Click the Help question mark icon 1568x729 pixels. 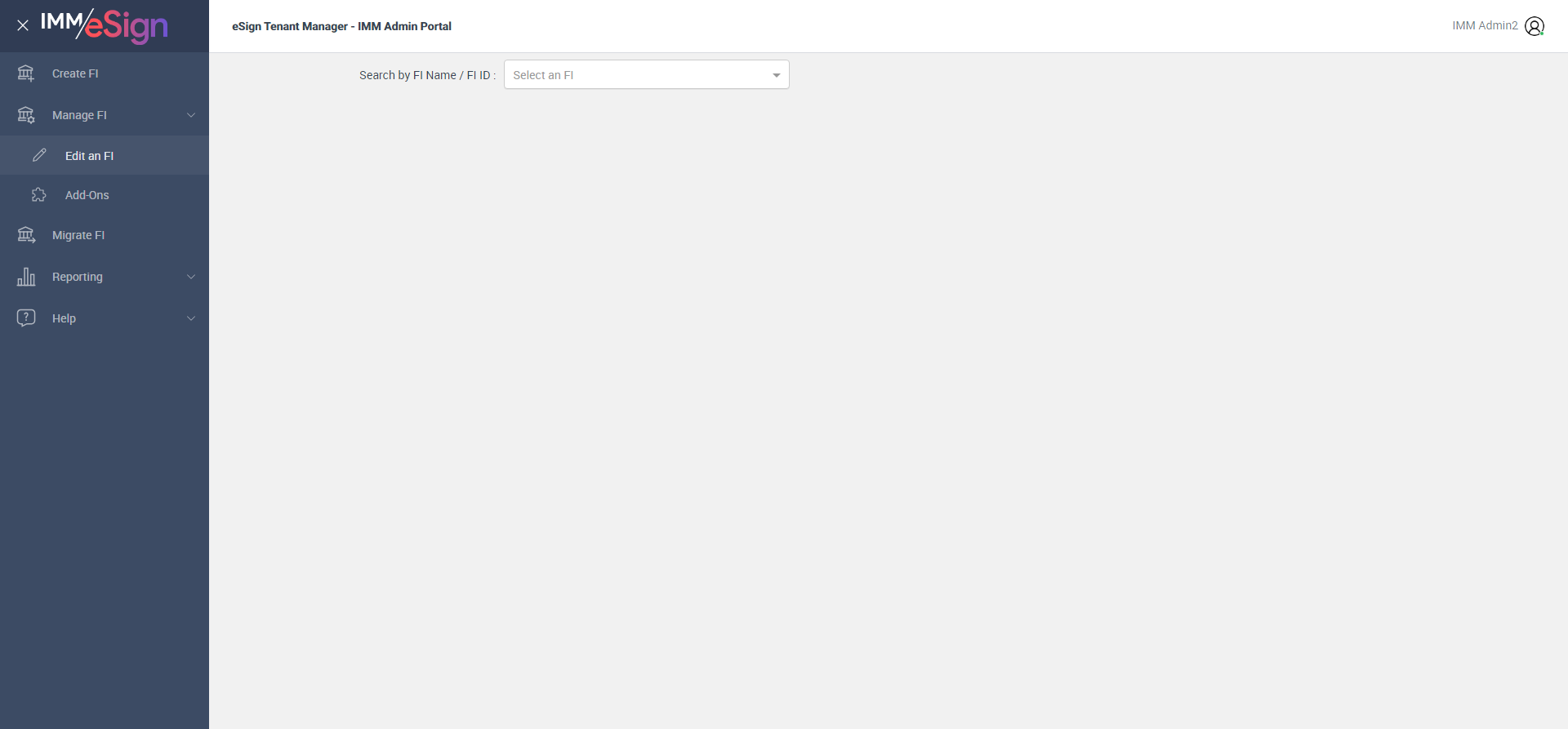pos(26,318)
